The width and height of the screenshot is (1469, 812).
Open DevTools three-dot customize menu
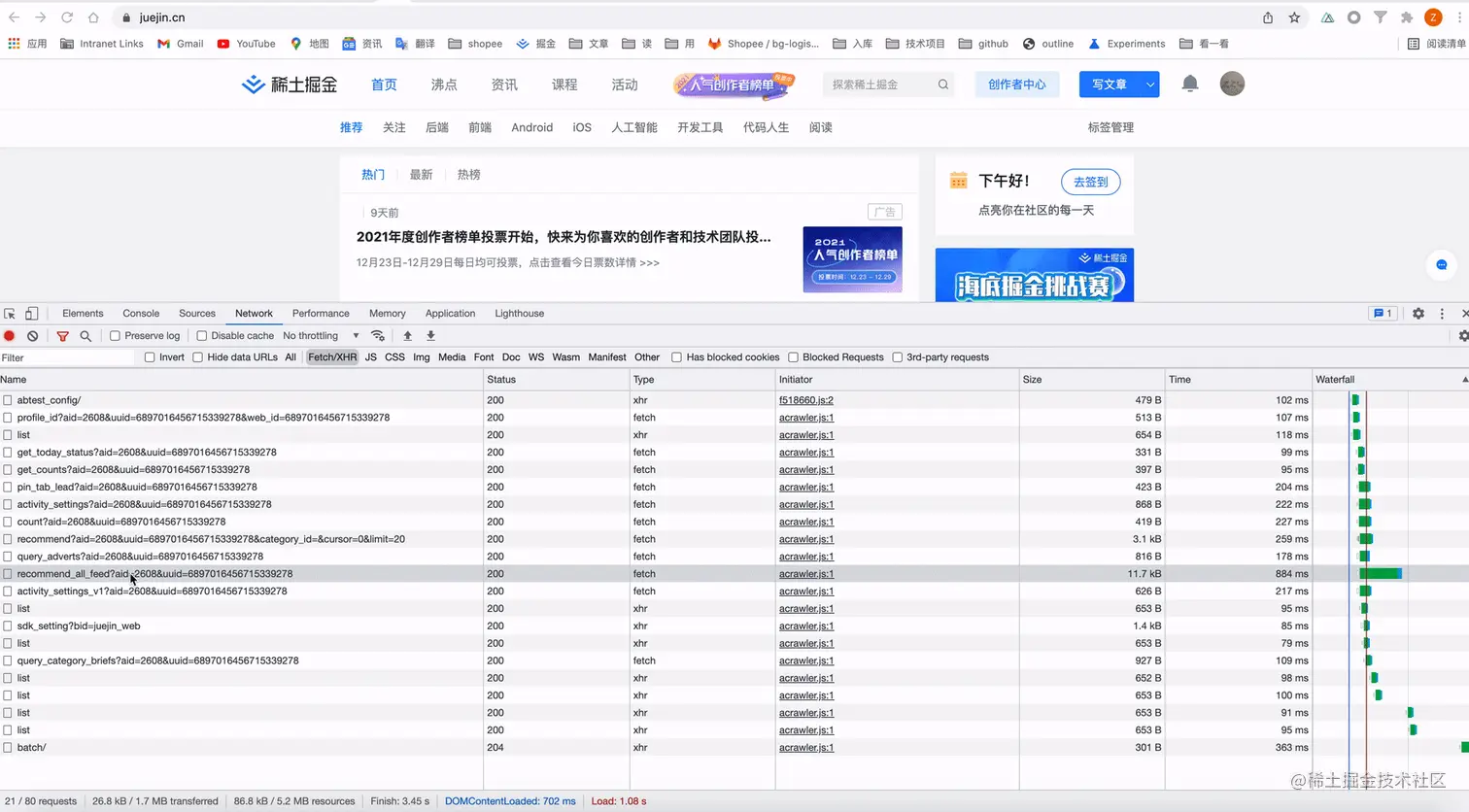click(x=1442, y=314)
